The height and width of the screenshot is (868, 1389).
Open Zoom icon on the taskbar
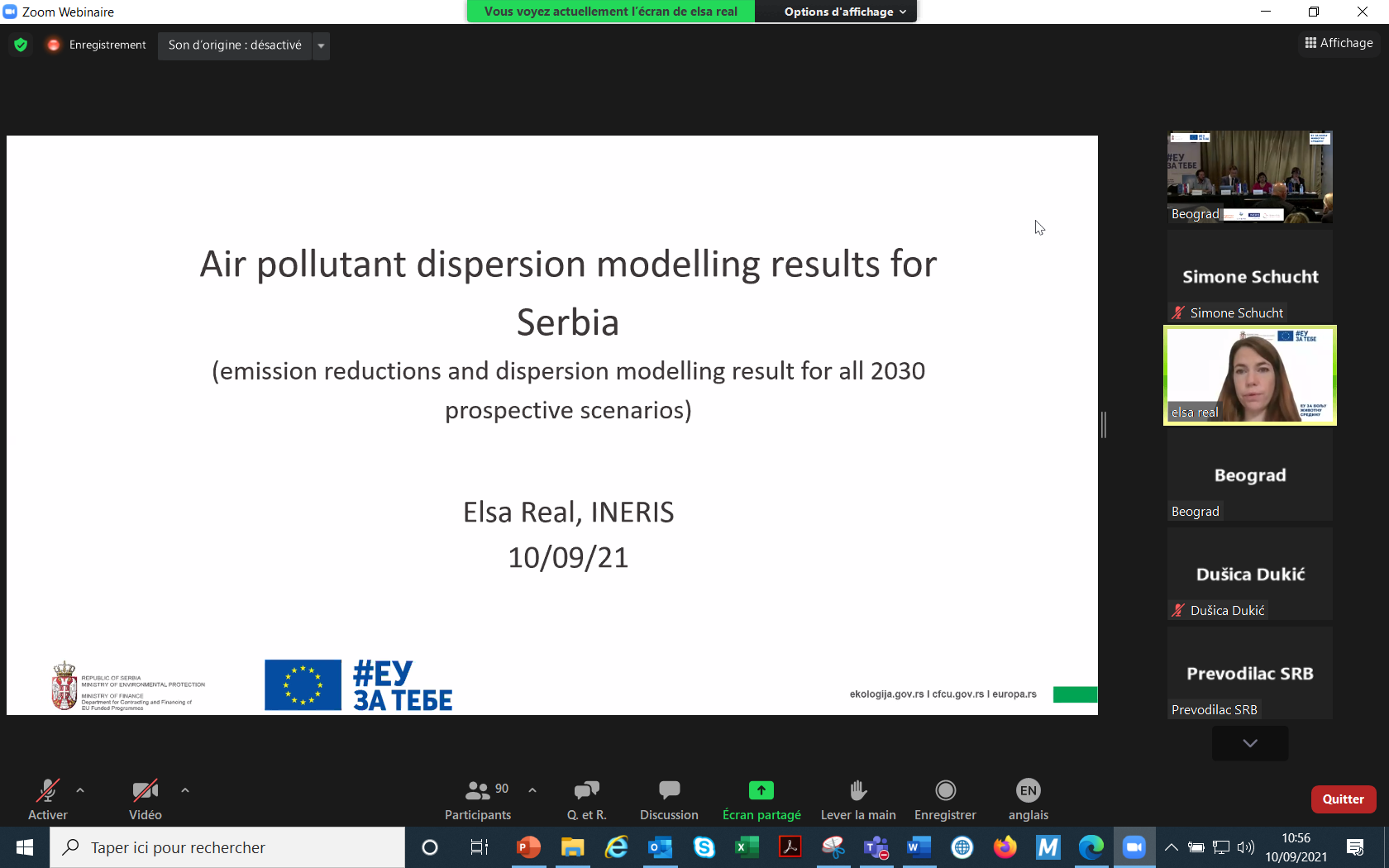click(1134, 847)
